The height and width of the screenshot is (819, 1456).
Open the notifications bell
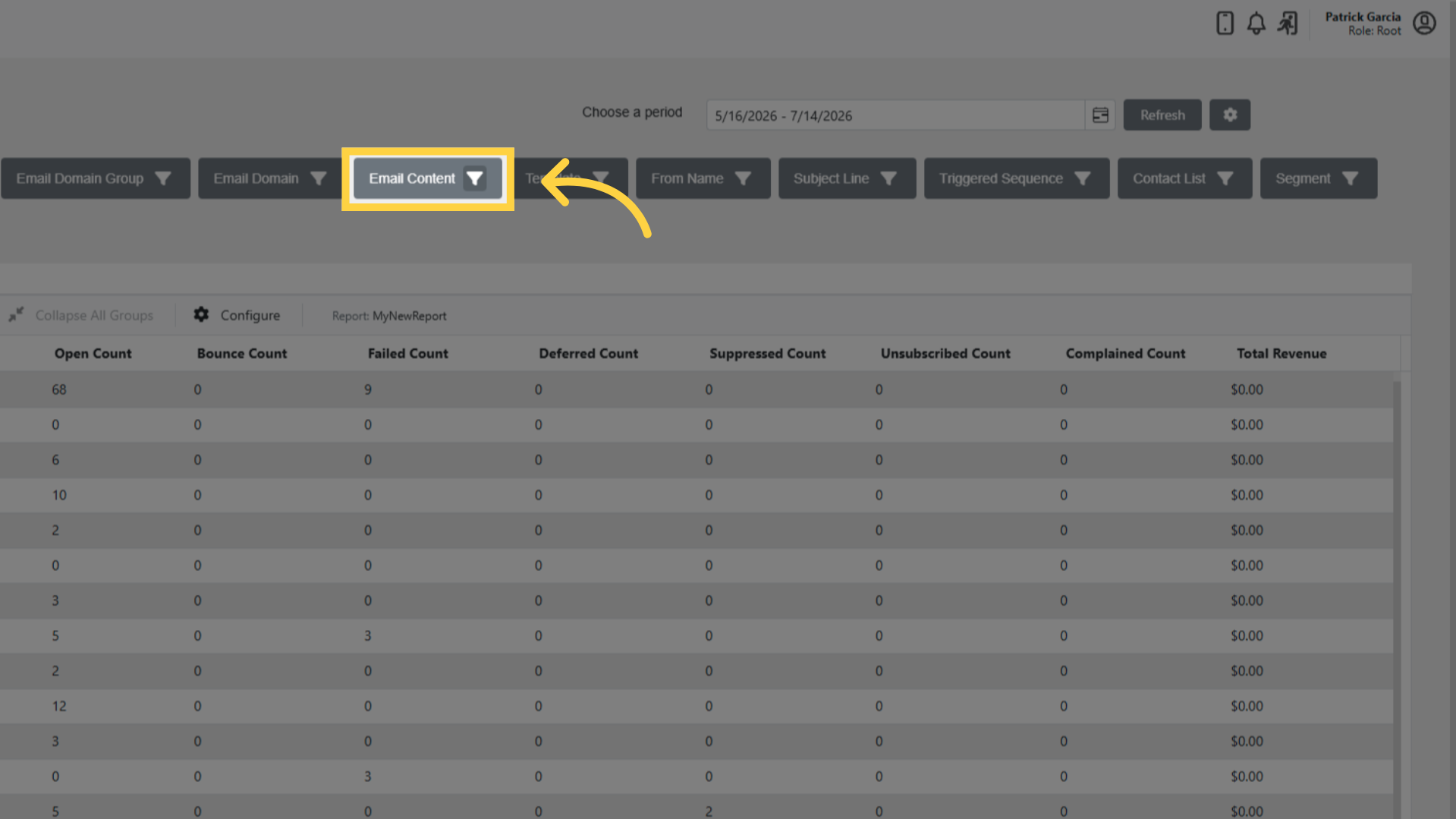tap(1256, 24)
